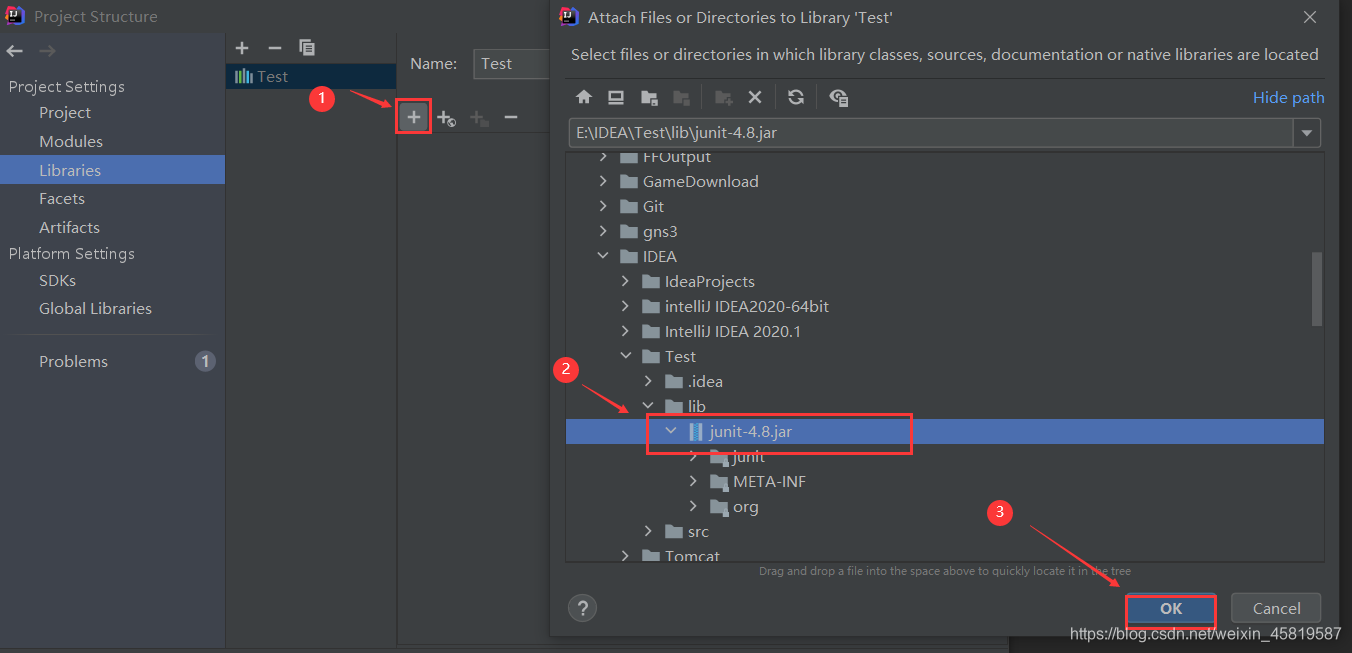Viewport: 1352px width, 653px height.
Task: Expand the .idea folder
Action: coord(648,381)
